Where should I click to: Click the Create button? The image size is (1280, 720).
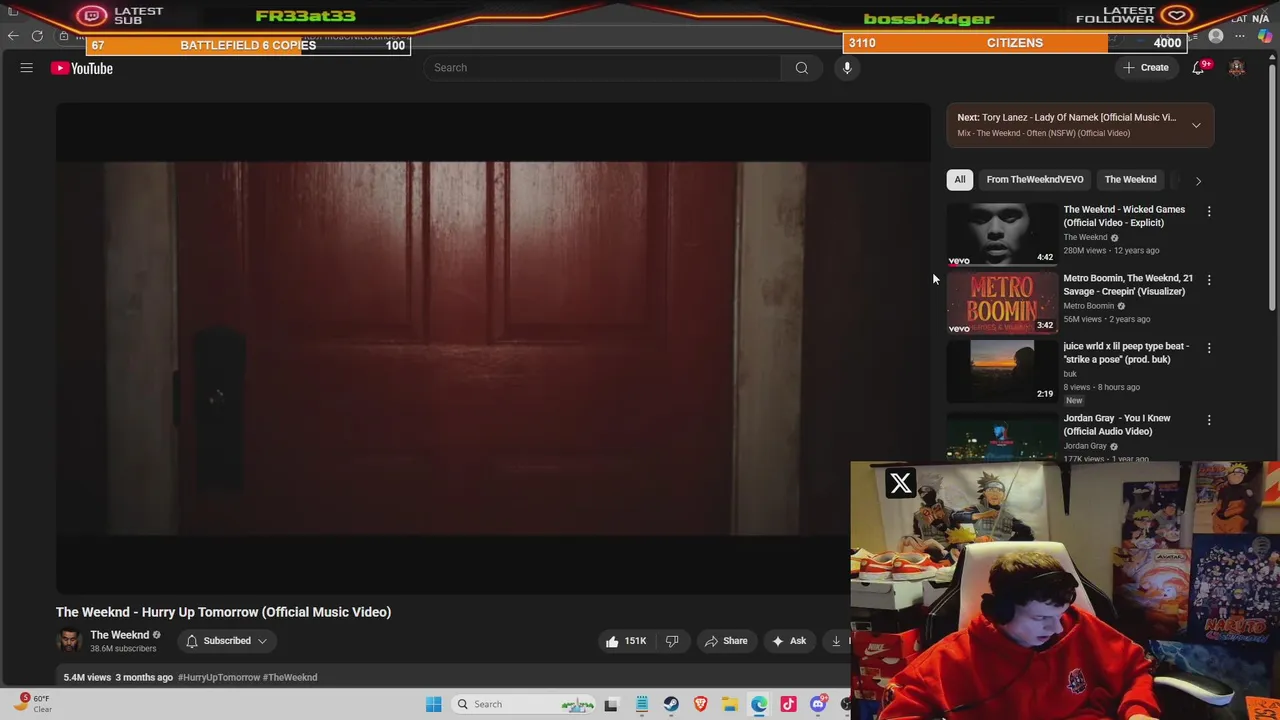click(x=1145, y=68)
